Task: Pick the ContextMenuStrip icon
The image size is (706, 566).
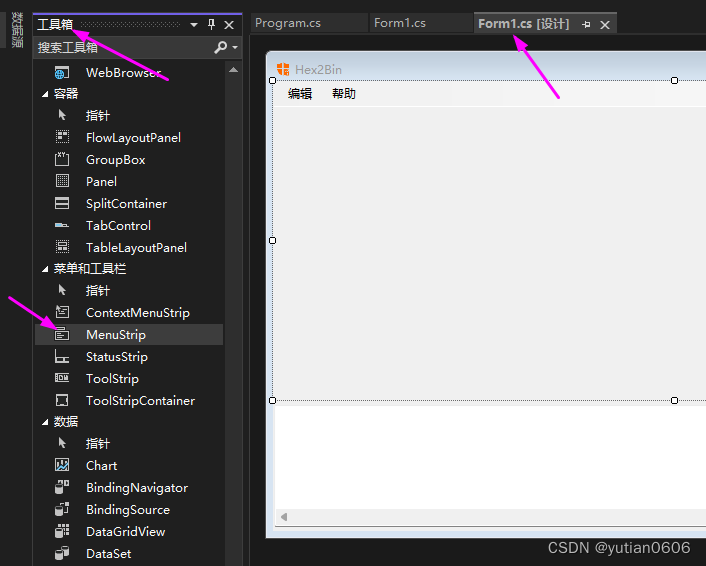Action: [62, 312]
